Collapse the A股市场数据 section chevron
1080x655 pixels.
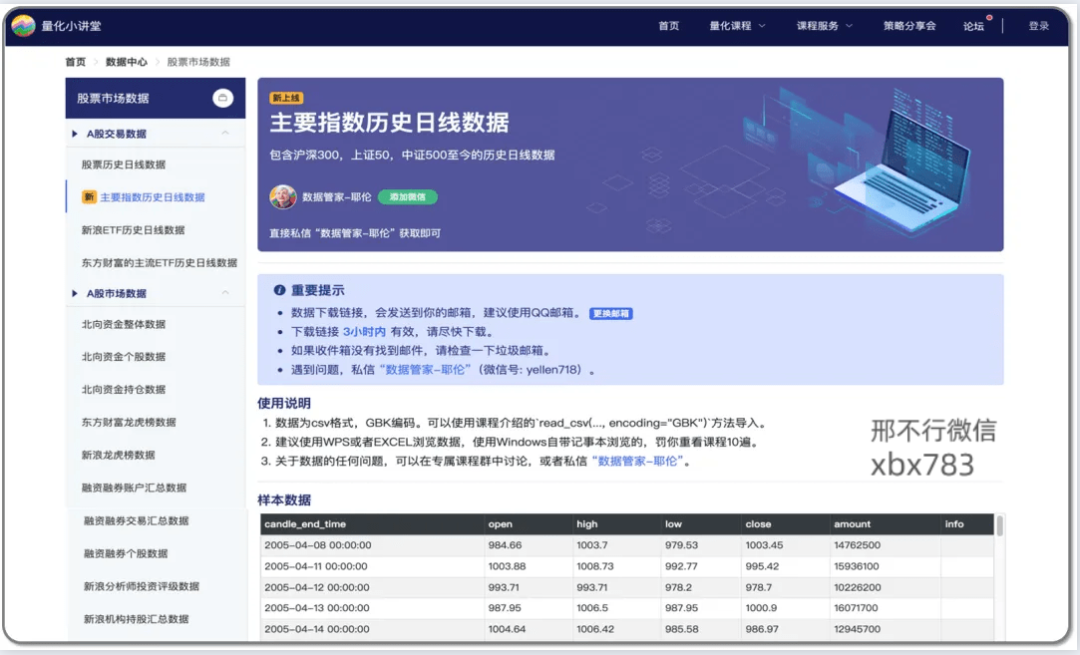click(225, 293)
